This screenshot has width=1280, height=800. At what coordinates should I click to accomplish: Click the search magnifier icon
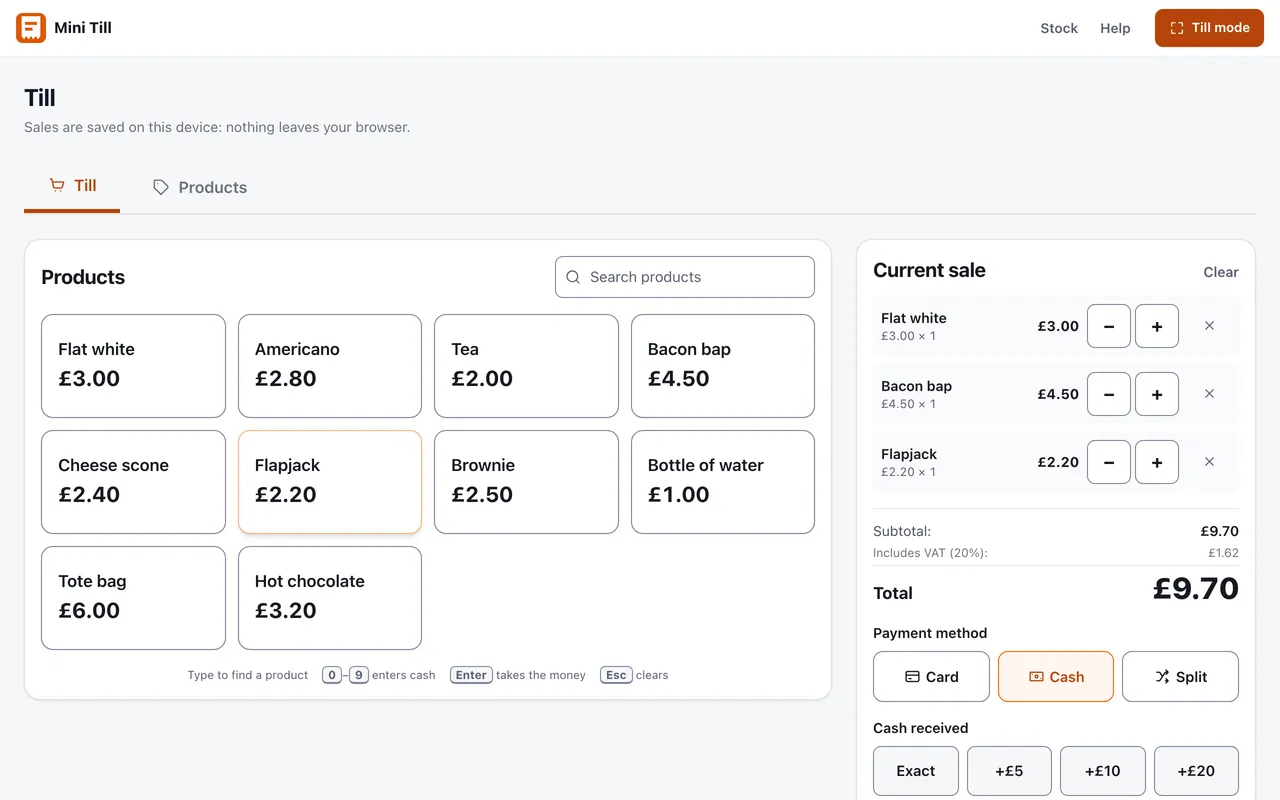tap(573, 277)
